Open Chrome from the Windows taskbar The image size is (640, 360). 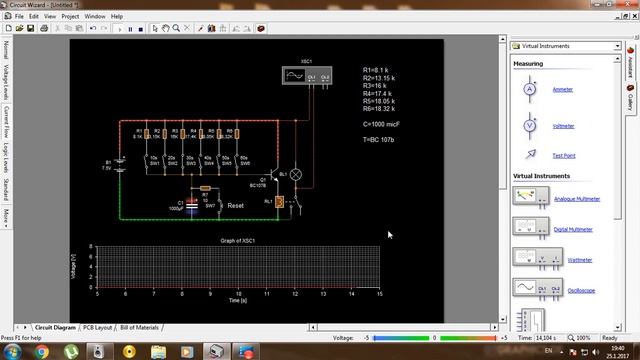[41, 351]
